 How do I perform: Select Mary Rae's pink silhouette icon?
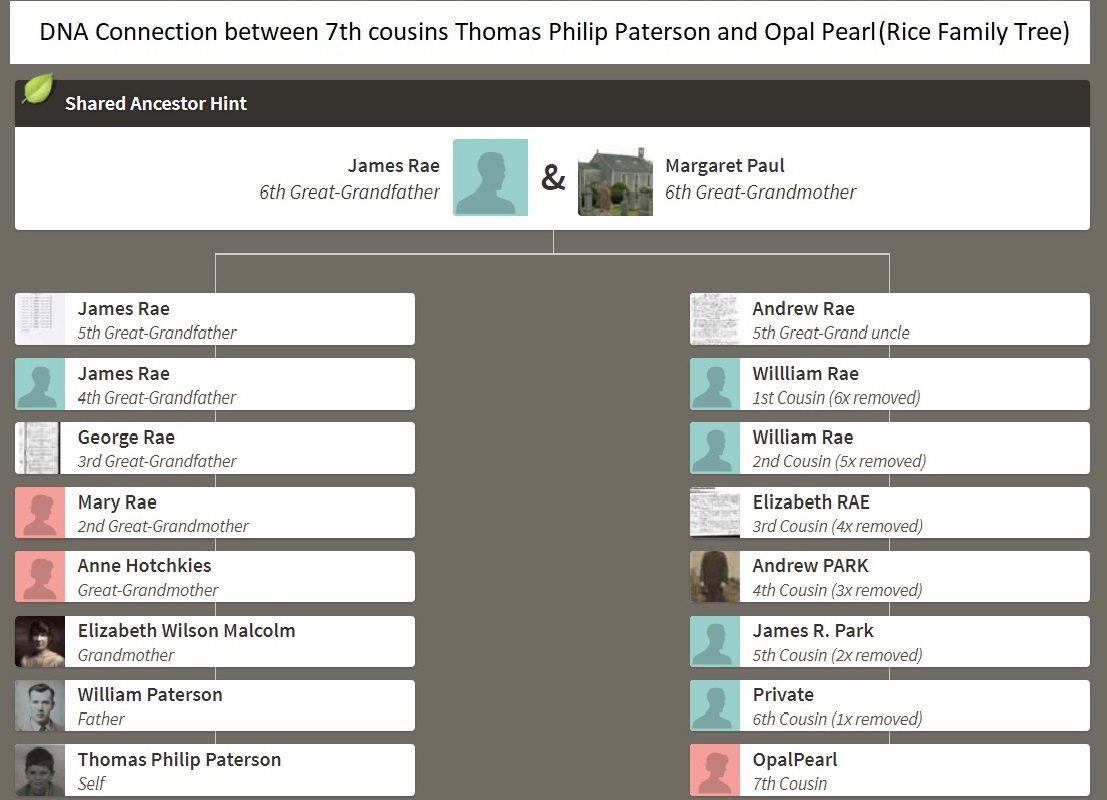click(x=40, y=513)
